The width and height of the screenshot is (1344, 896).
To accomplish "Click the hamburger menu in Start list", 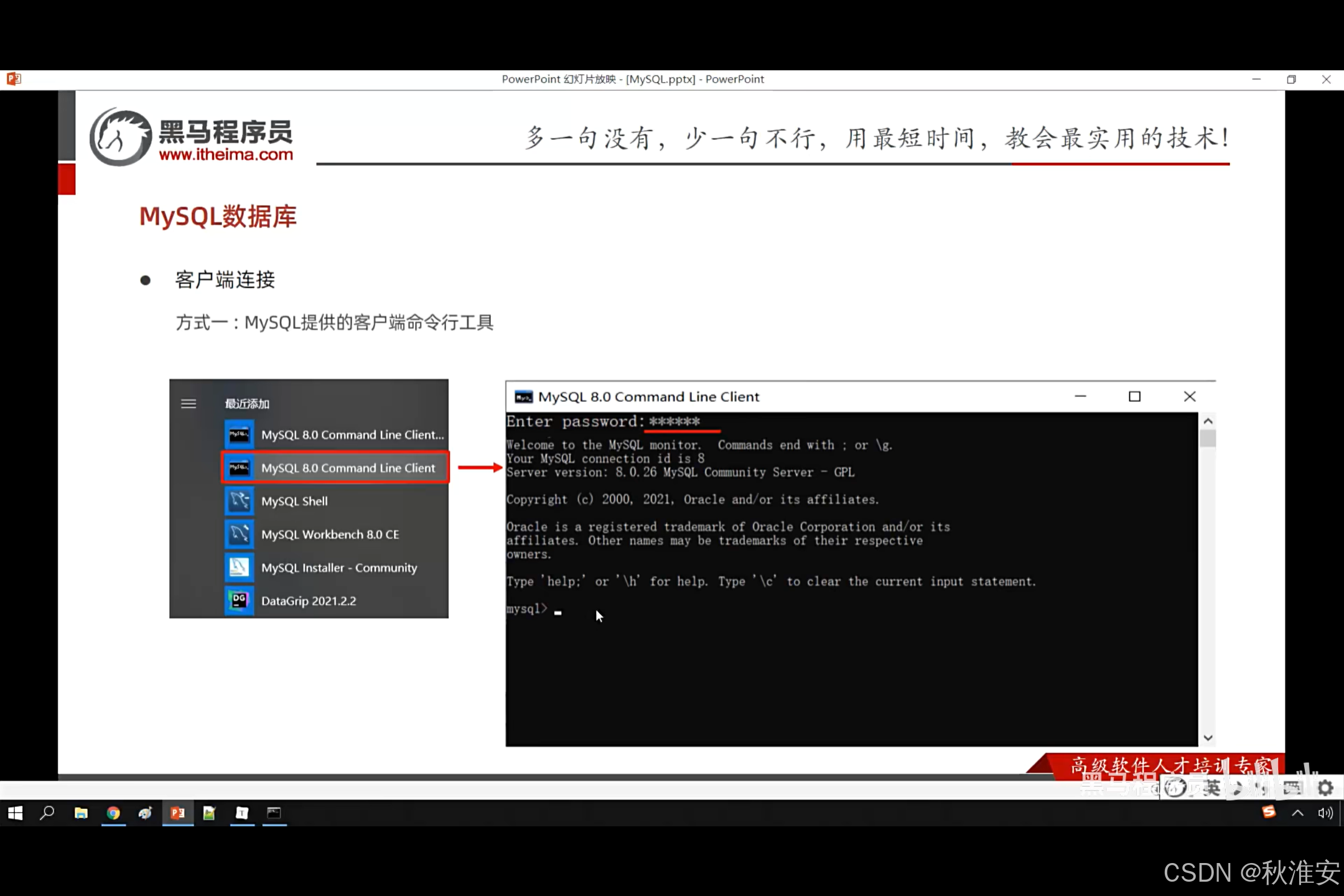I will [189, 404].
